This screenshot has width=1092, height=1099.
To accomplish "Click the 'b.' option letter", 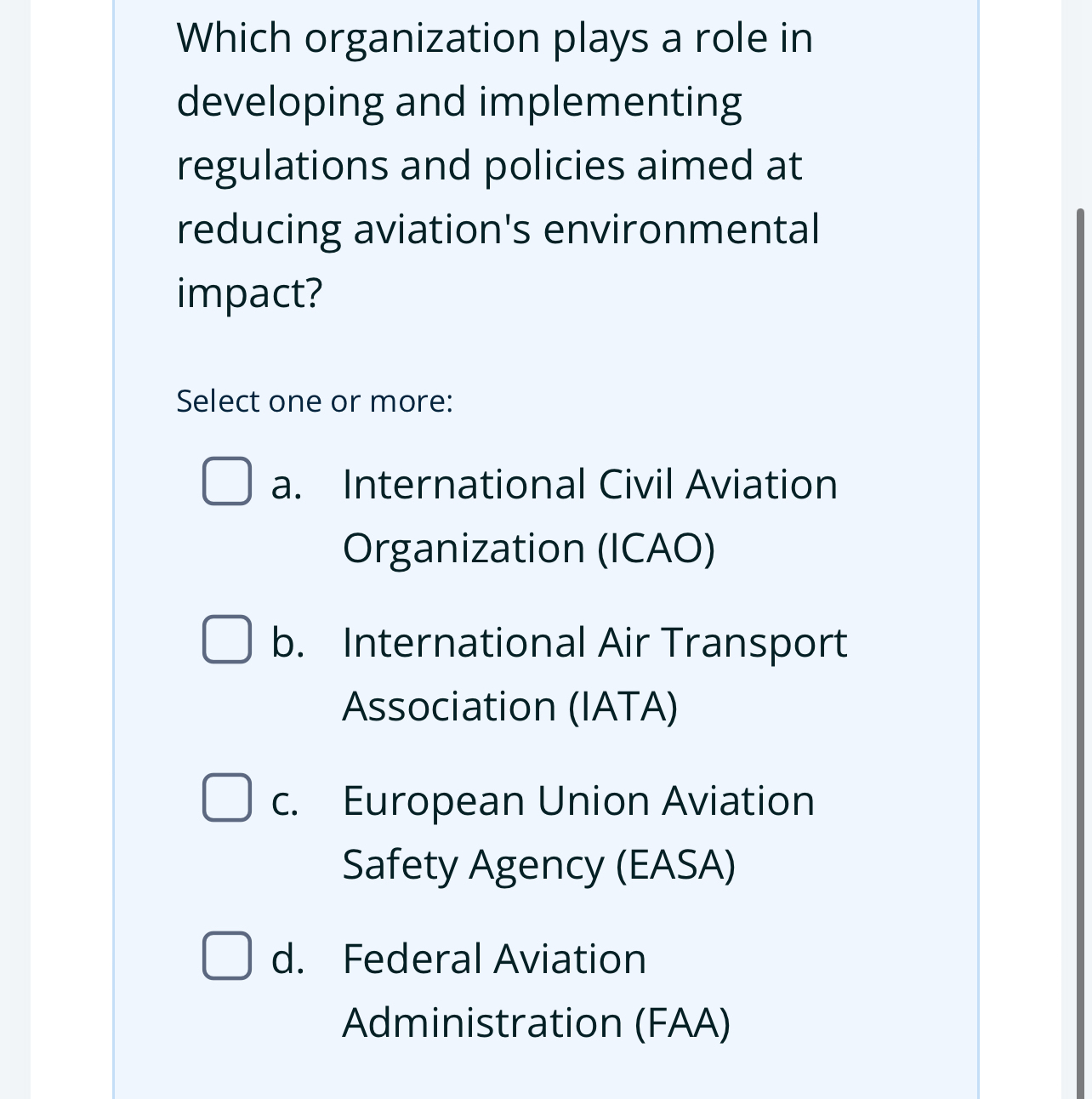I will point(287,643).
